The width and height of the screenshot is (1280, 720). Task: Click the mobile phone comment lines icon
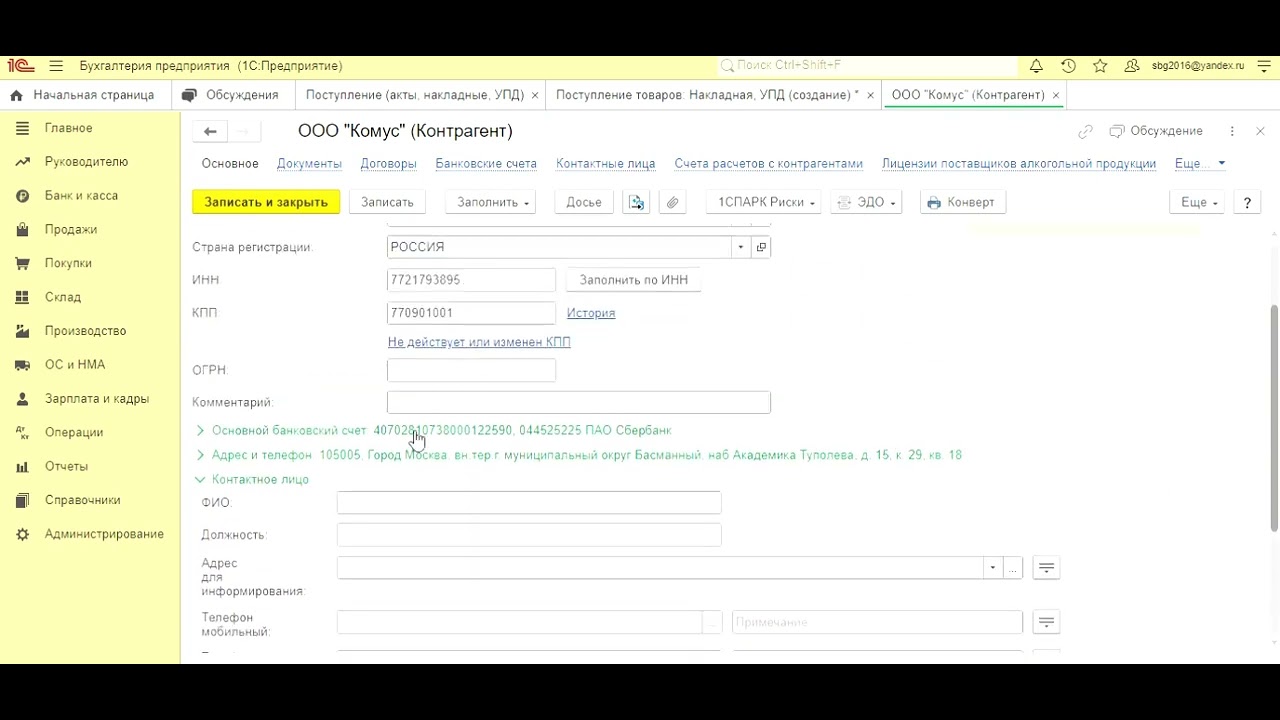(x=1046, y=622)
